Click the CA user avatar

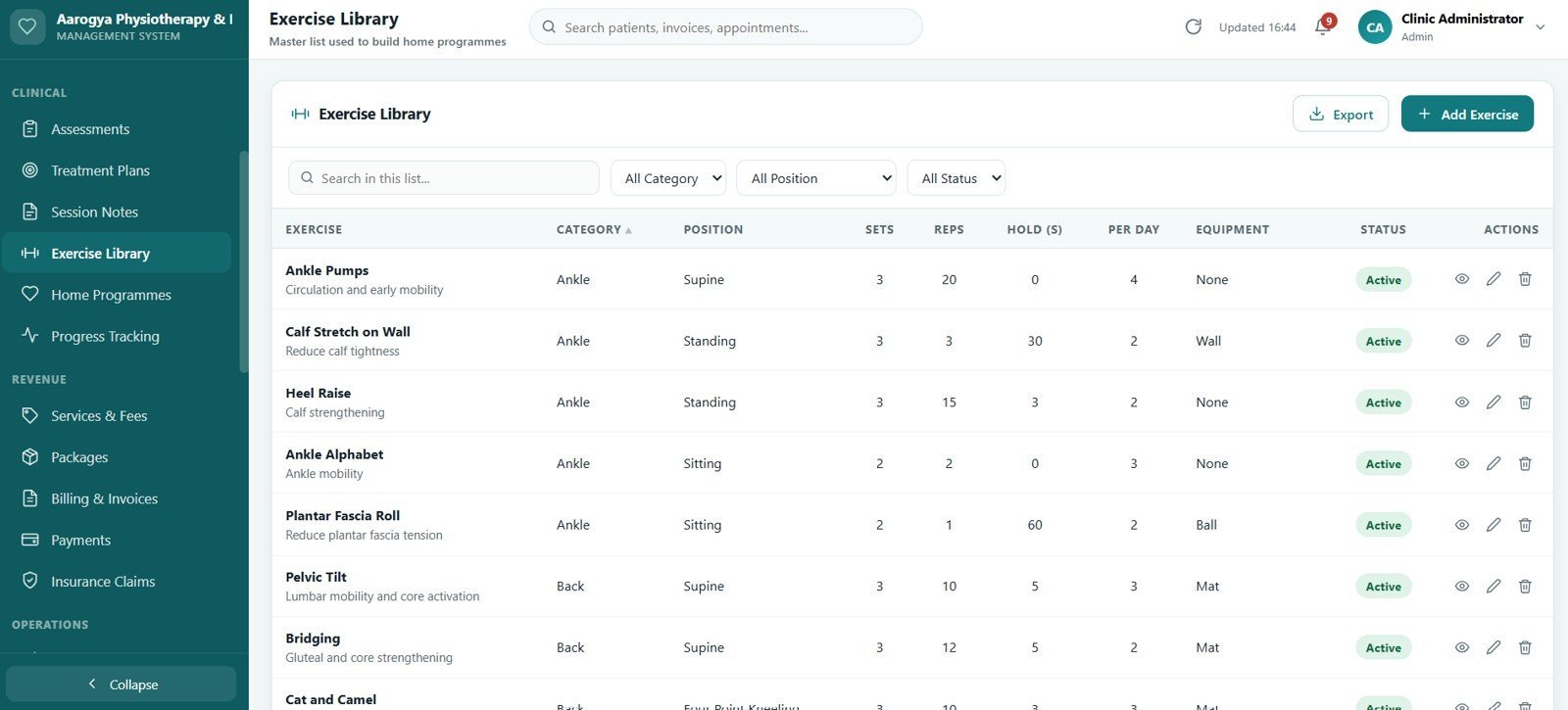tap(1375, 27)
